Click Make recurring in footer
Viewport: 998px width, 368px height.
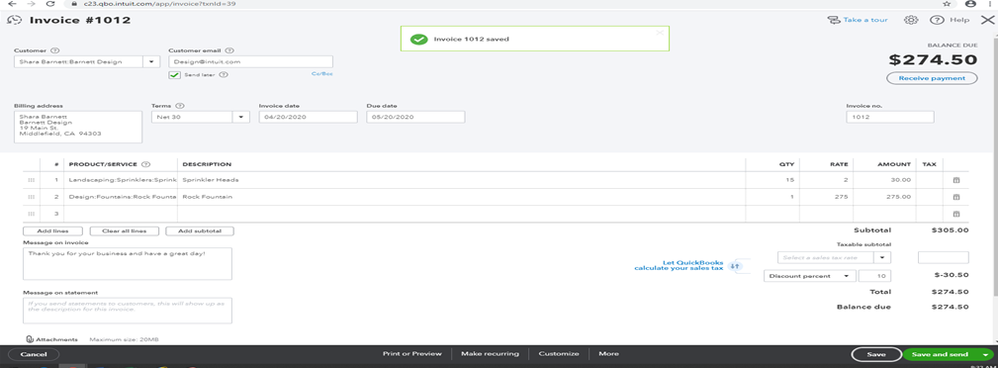(x=489, y=354)
